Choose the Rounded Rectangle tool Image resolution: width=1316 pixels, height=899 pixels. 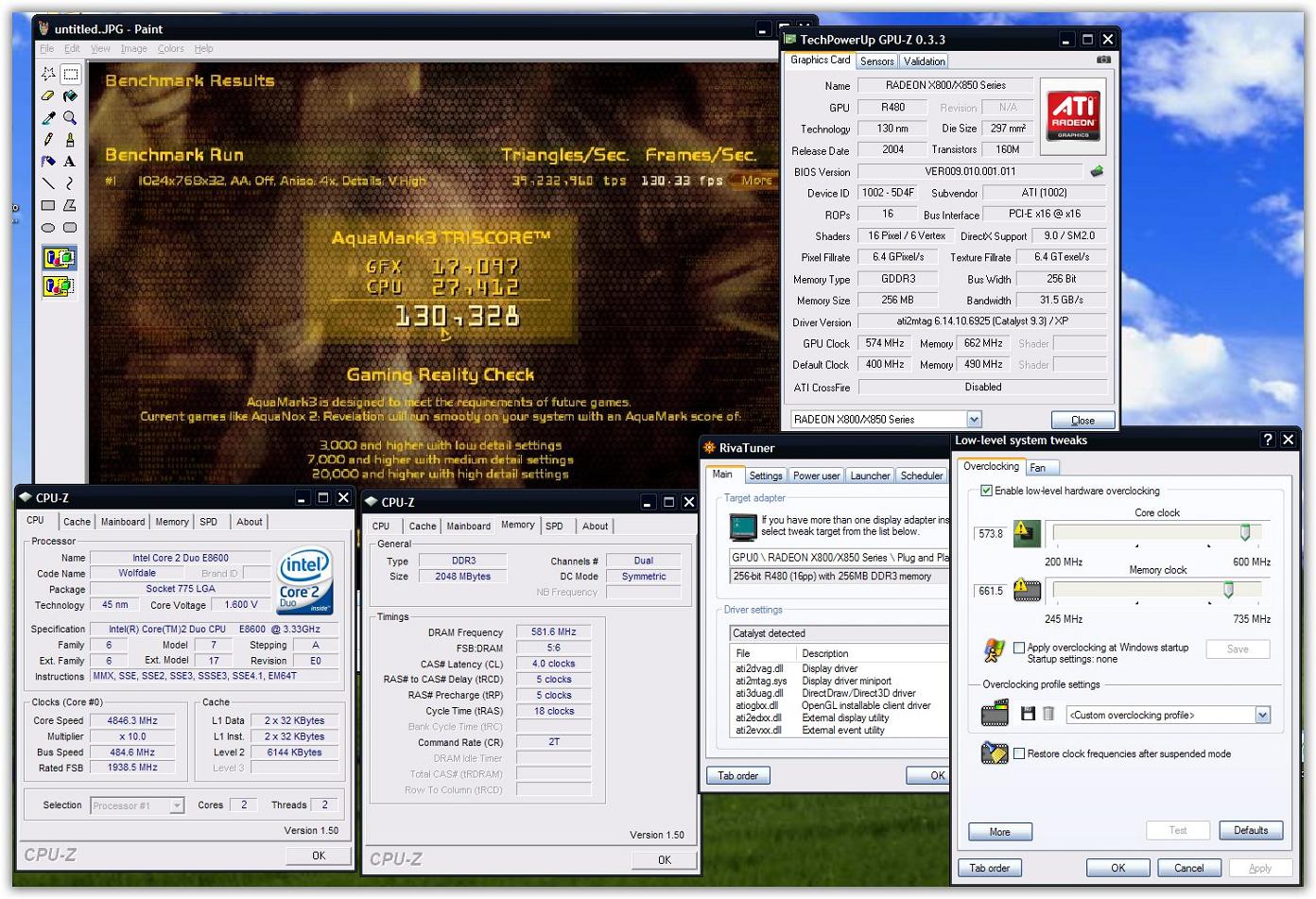[x=70, y=227]
